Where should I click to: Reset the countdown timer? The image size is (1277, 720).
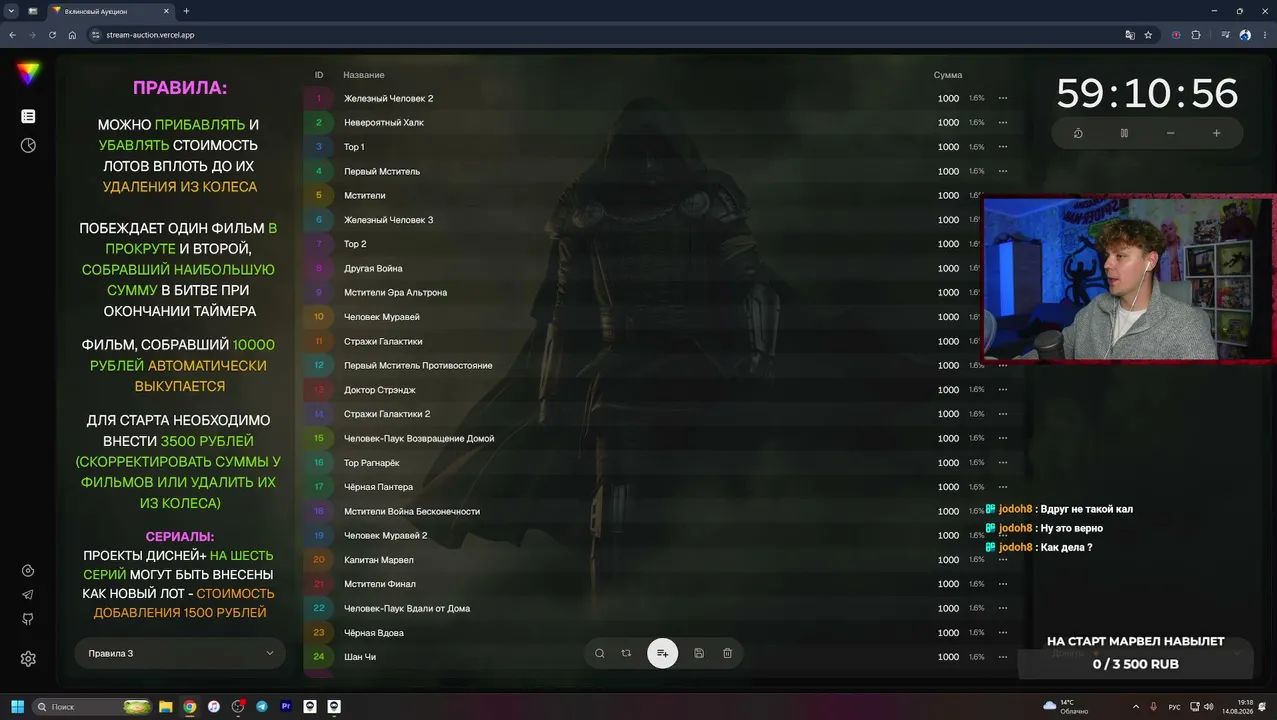[x=1078, y=133]
